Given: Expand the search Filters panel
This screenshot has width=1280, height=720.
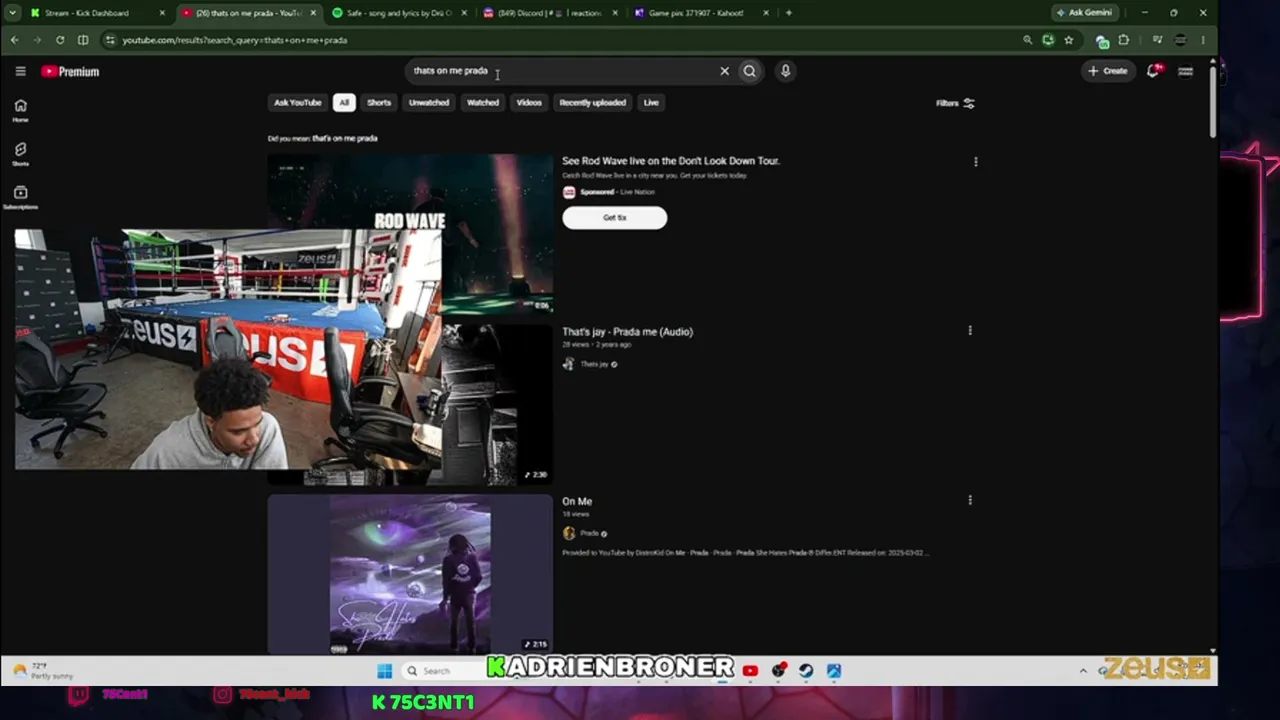Looking at the screenshot, I should click(955, 103).
